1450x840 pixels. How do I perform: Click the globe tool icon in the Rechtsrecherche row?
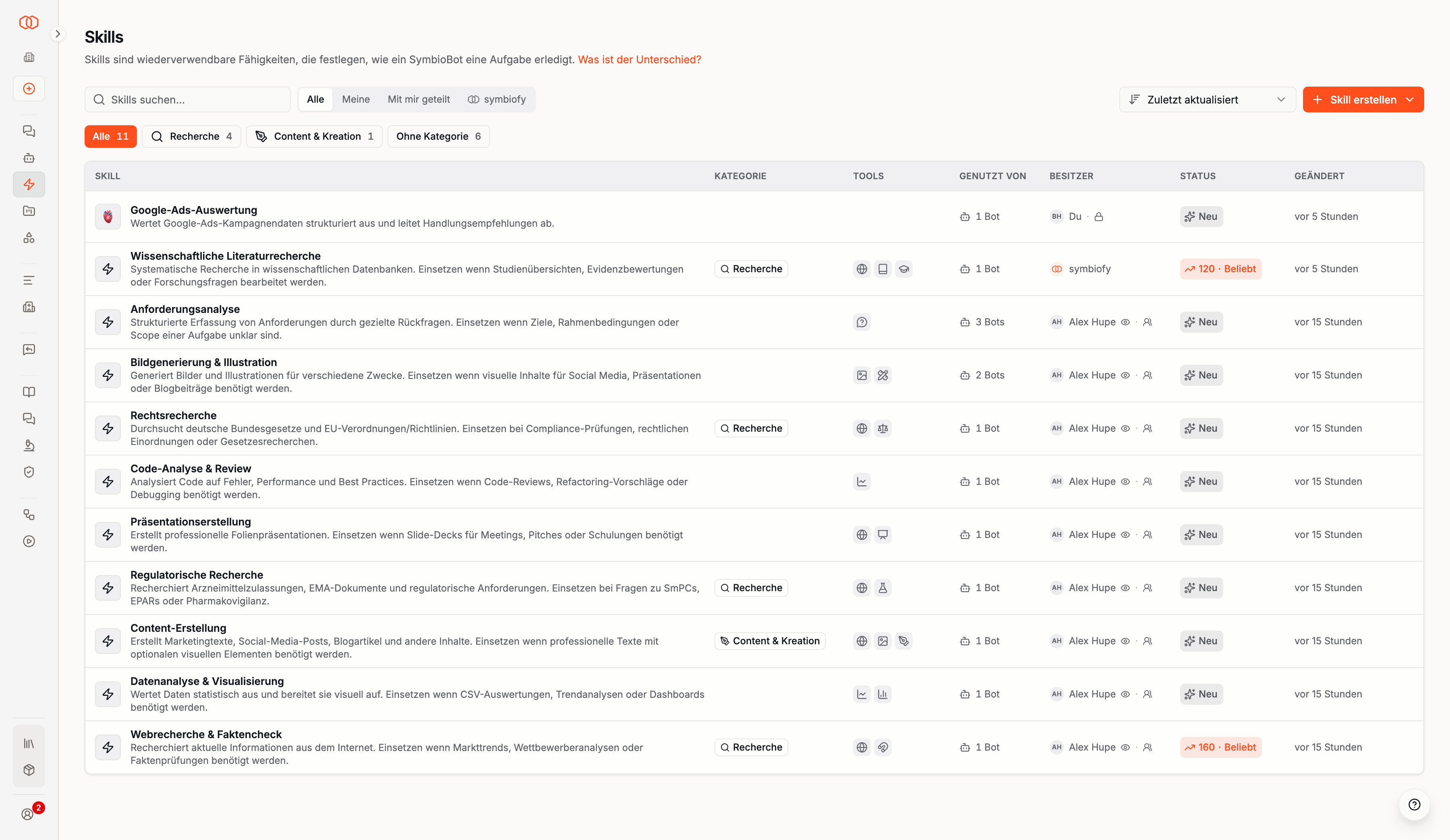coord(862,428)
